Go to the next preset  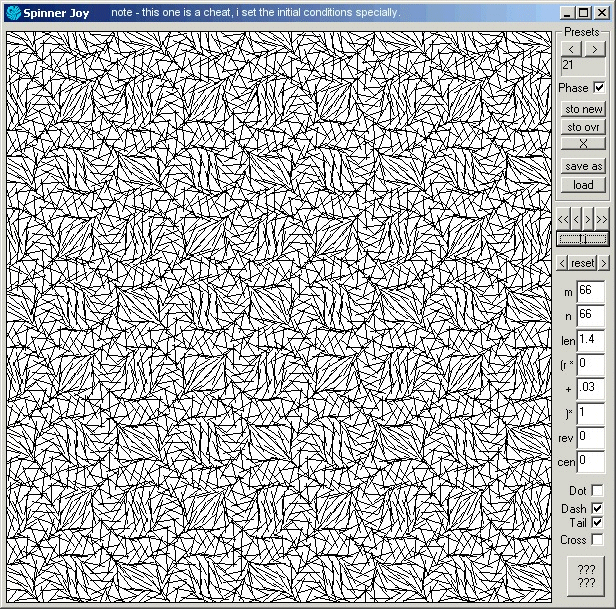tap(594, 49)
